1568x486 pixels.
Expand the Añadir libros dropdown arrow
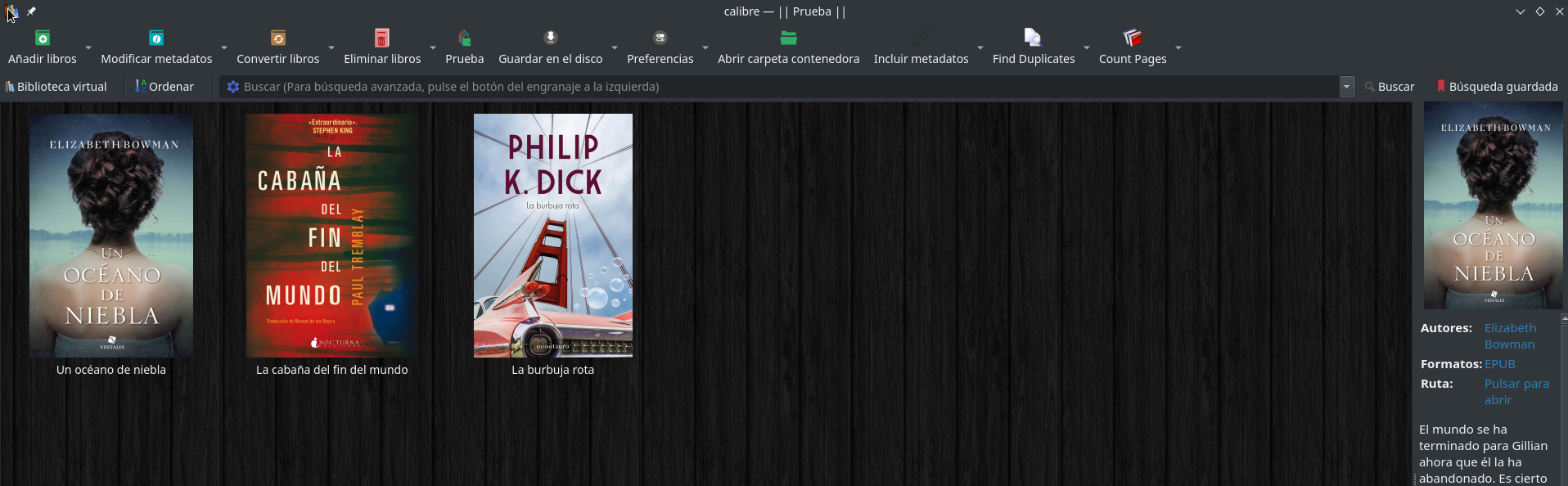88,47
